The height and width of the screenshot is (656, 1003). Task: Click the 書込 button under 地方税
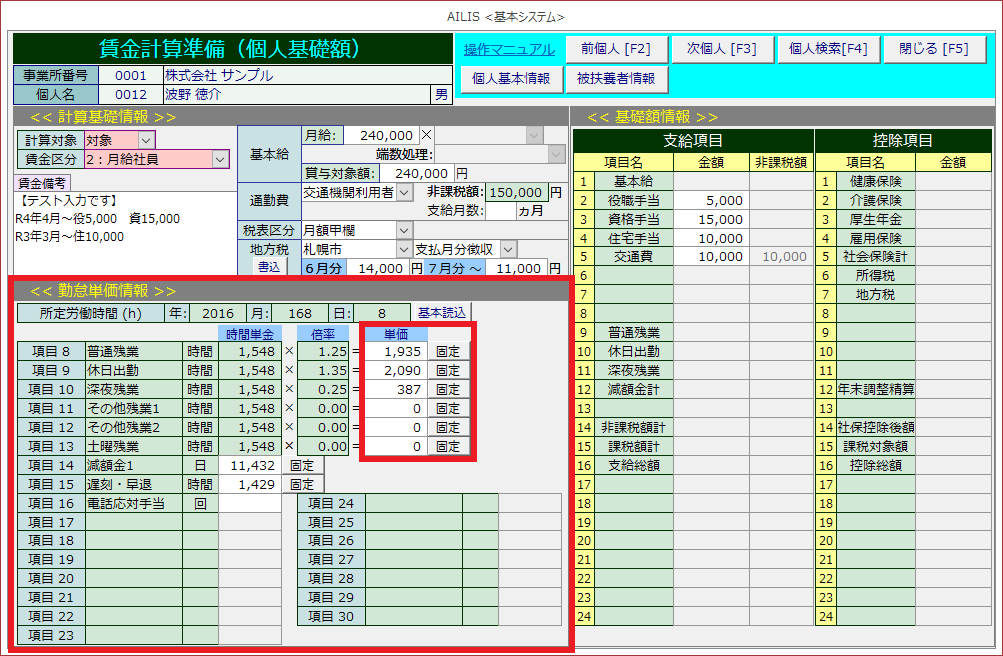(269, 267)
